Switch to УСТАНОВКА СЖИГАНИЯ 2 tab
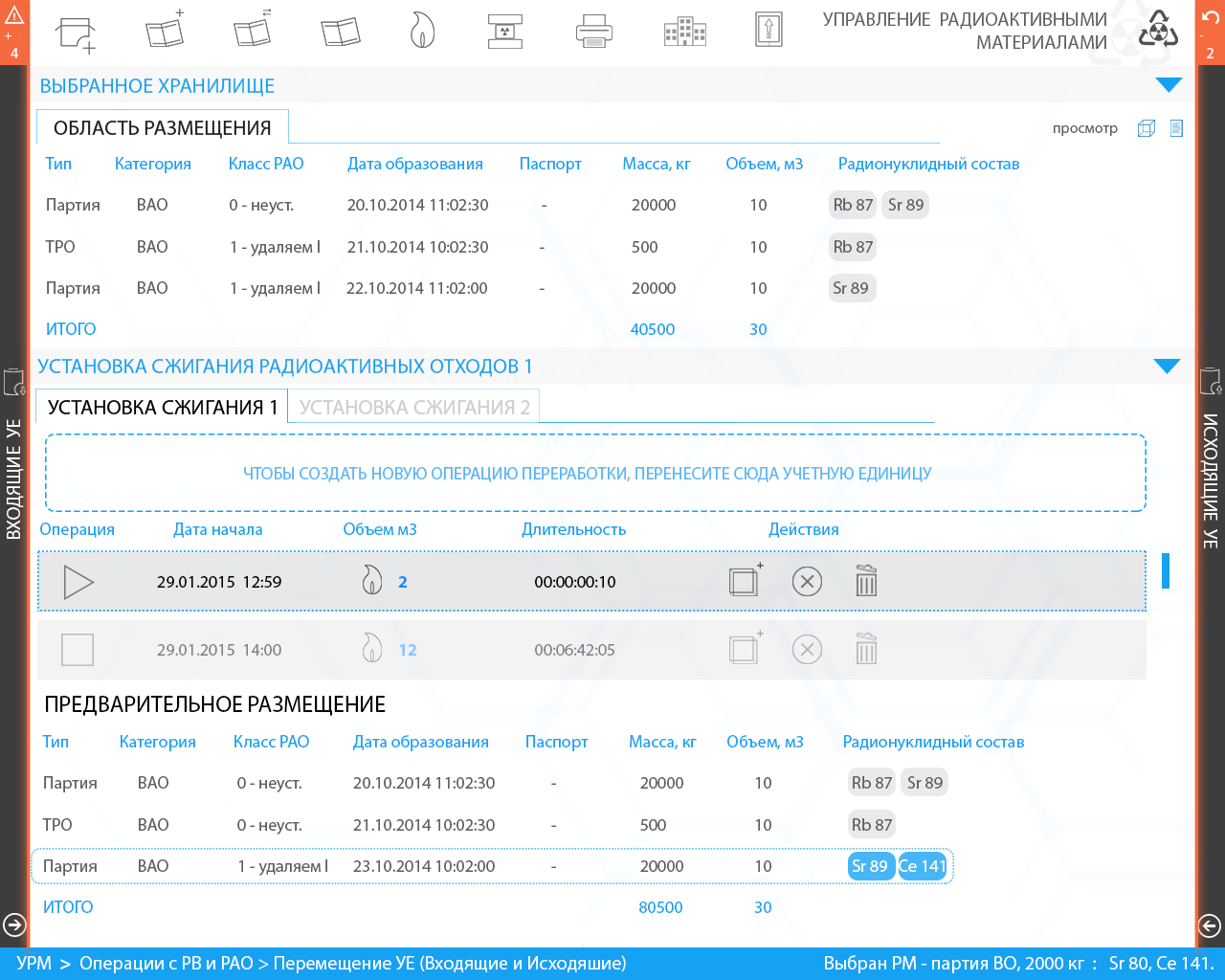This screenshot has width=1225, height=980. click(414, 407)
